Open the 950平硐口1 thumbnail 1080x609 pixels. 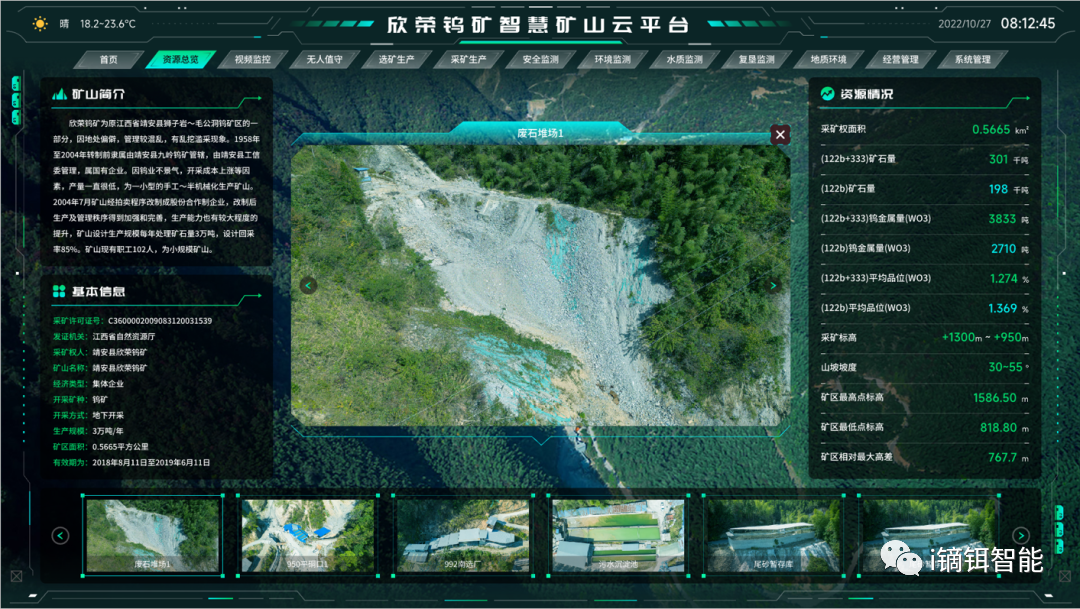click(x=308, y=535)
